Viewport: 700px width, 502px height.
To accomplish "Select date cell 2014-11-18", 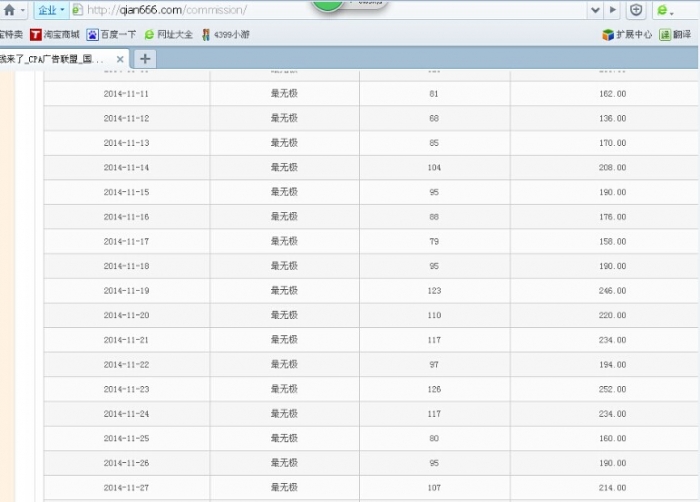I will click(126, 266).
